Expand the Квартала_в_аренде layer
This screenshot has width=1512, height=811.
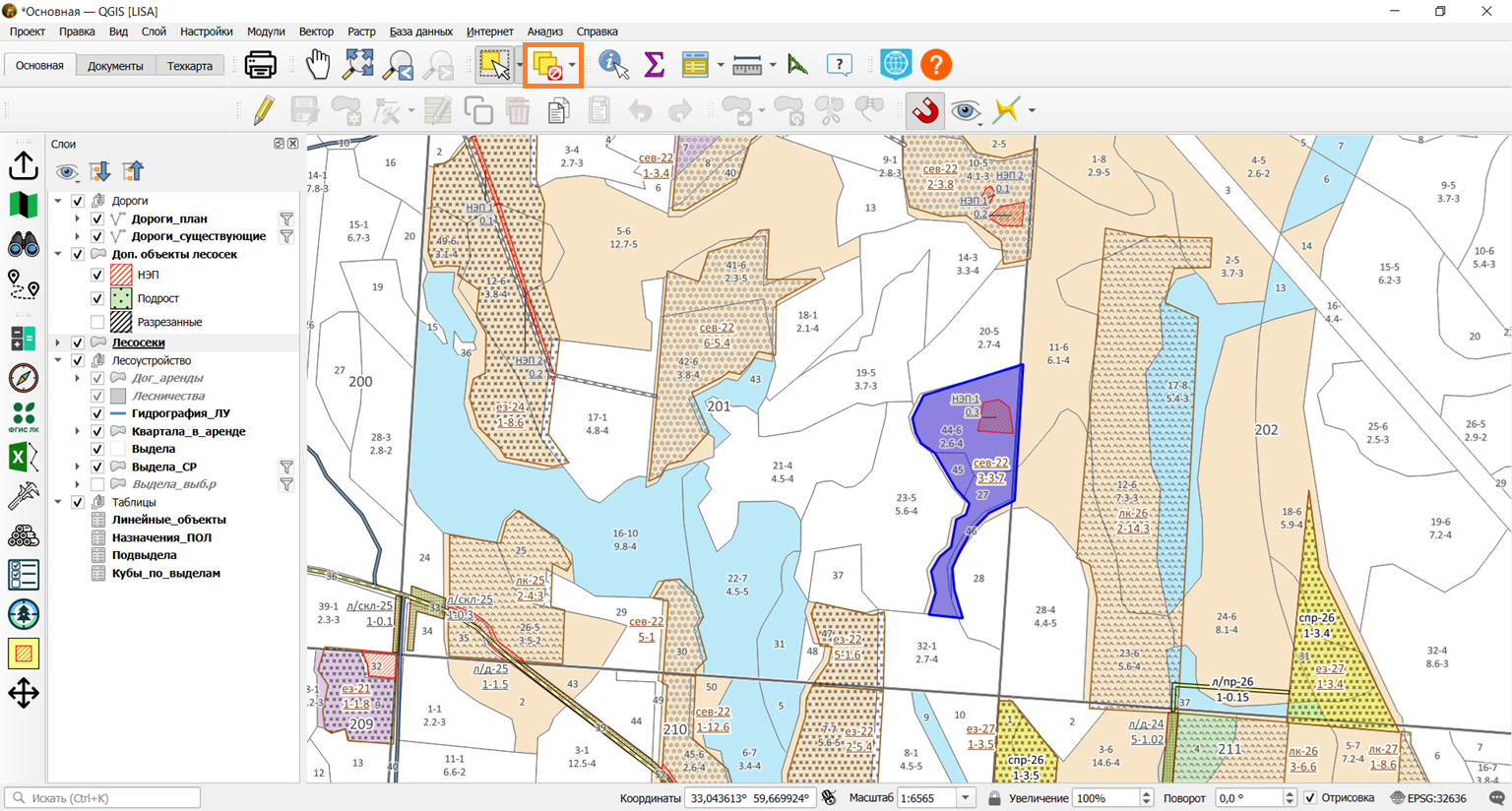coord(78,431)
